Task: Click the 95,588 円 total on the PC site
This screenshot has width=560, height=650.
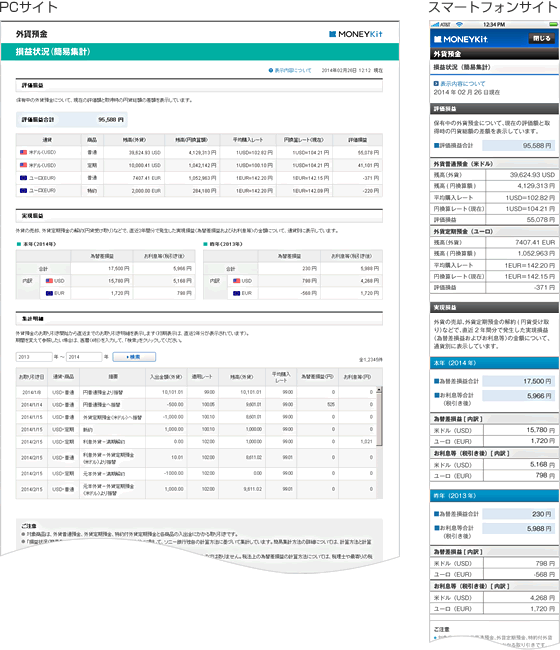Action: (x=111, y=119)
